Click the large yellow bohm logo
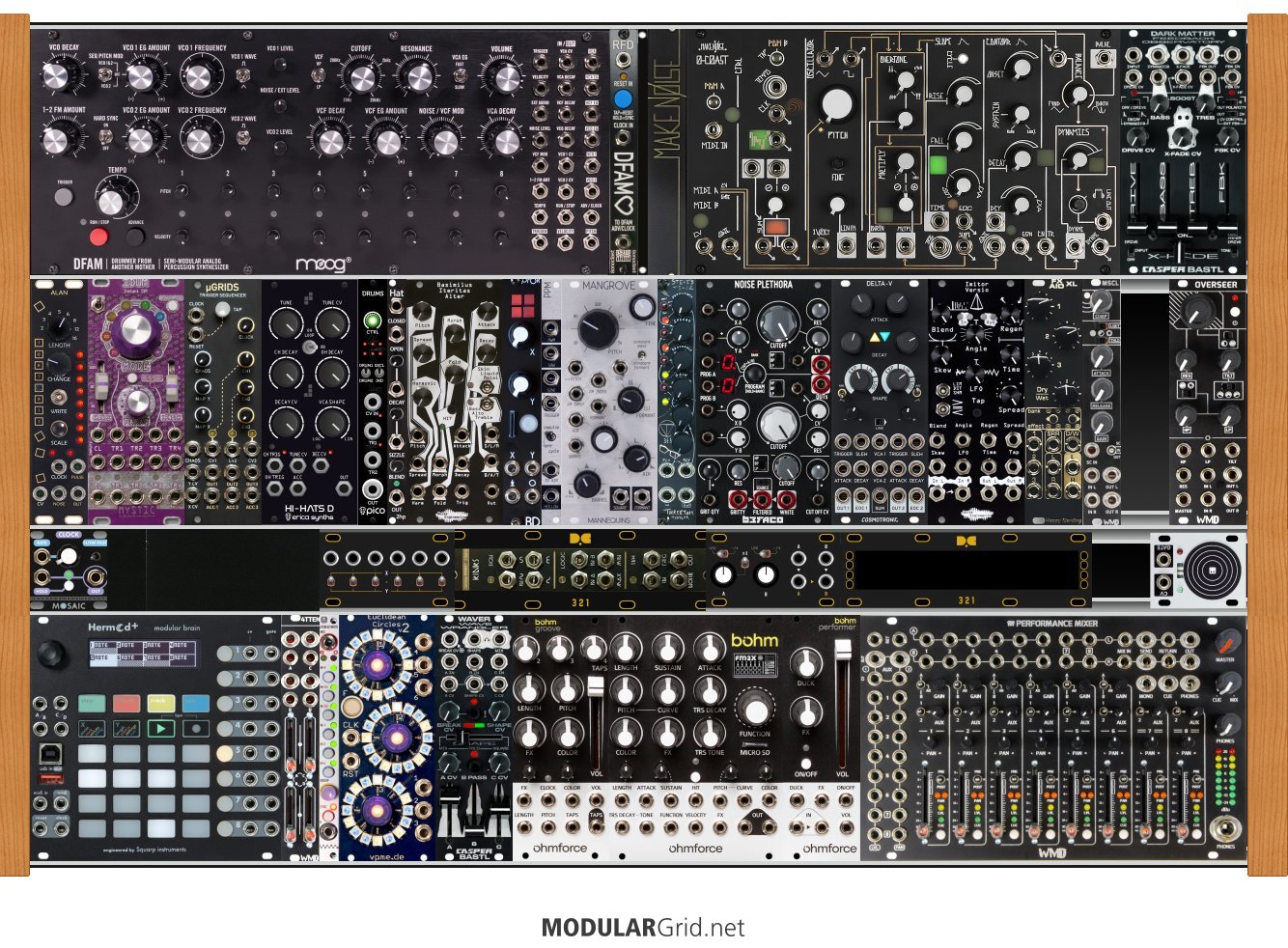 tap(754, 640)
